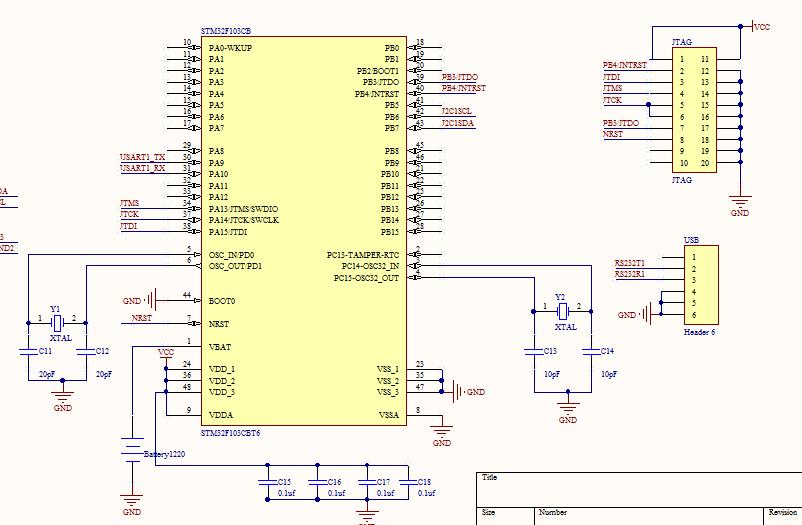This screenshot has width=802, height=525.
Task: Click the 10pF value of C14
Action: pyautogui.click(x=609, y=374)
